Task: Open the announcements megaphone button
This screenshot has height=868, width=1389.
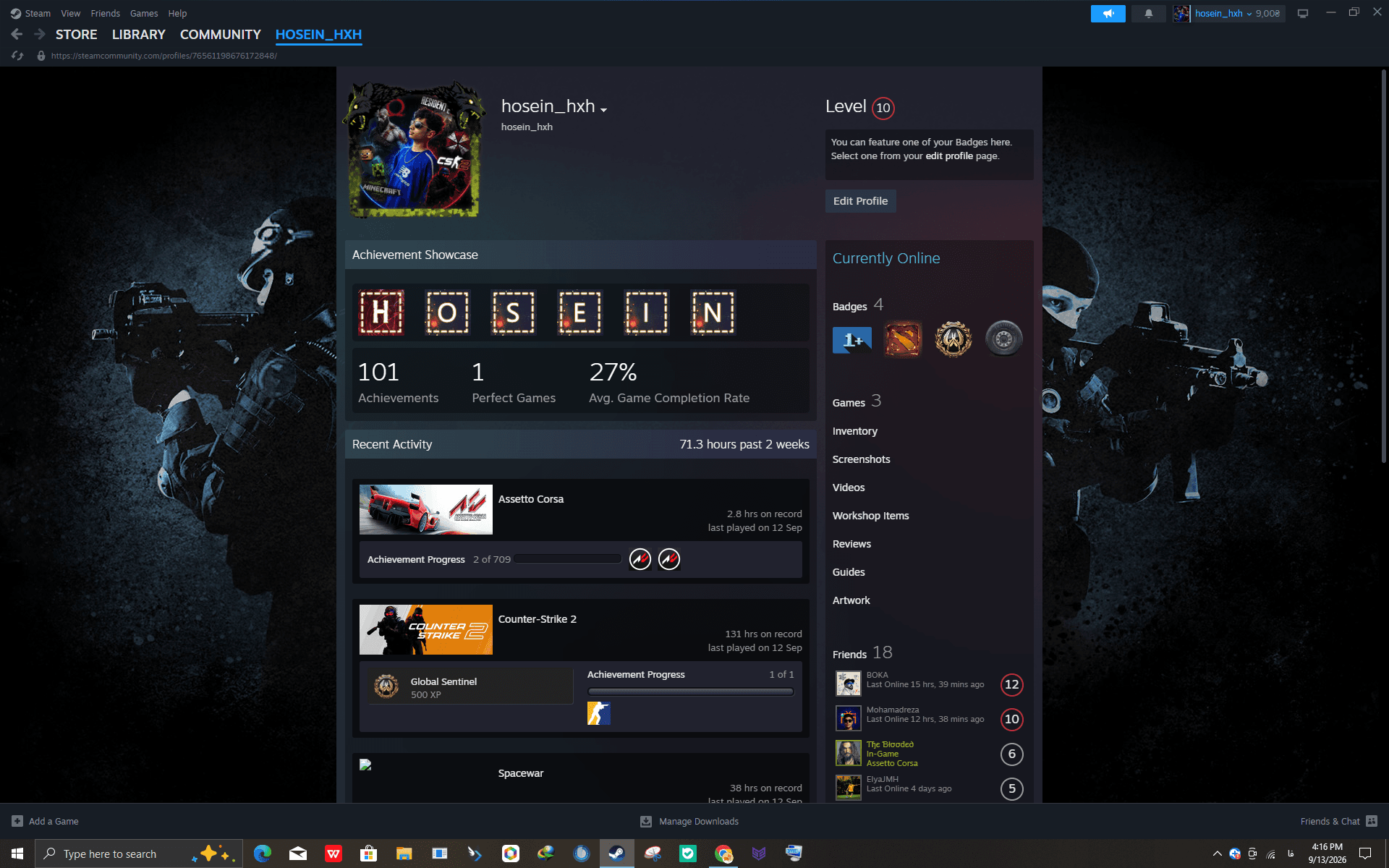Action: point(1108,14)
